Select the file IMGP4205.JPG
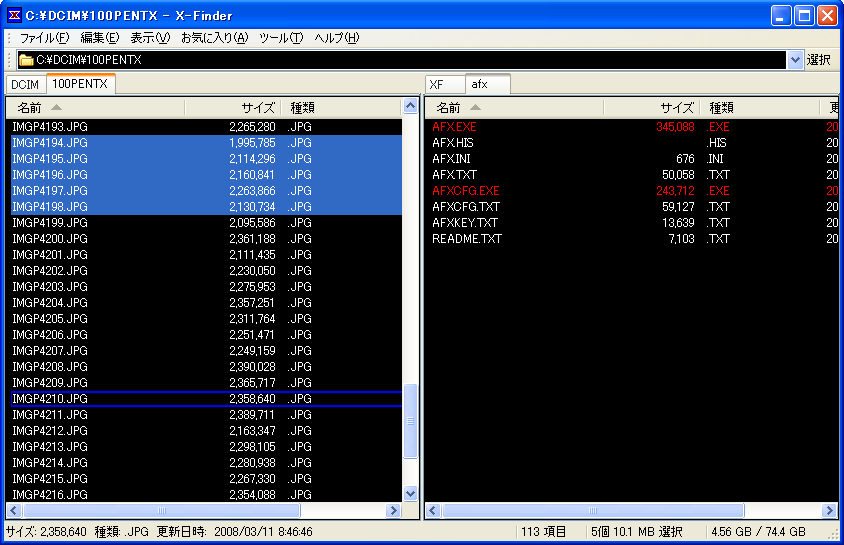This screenshot has height=545, width=844. (50, 319)
